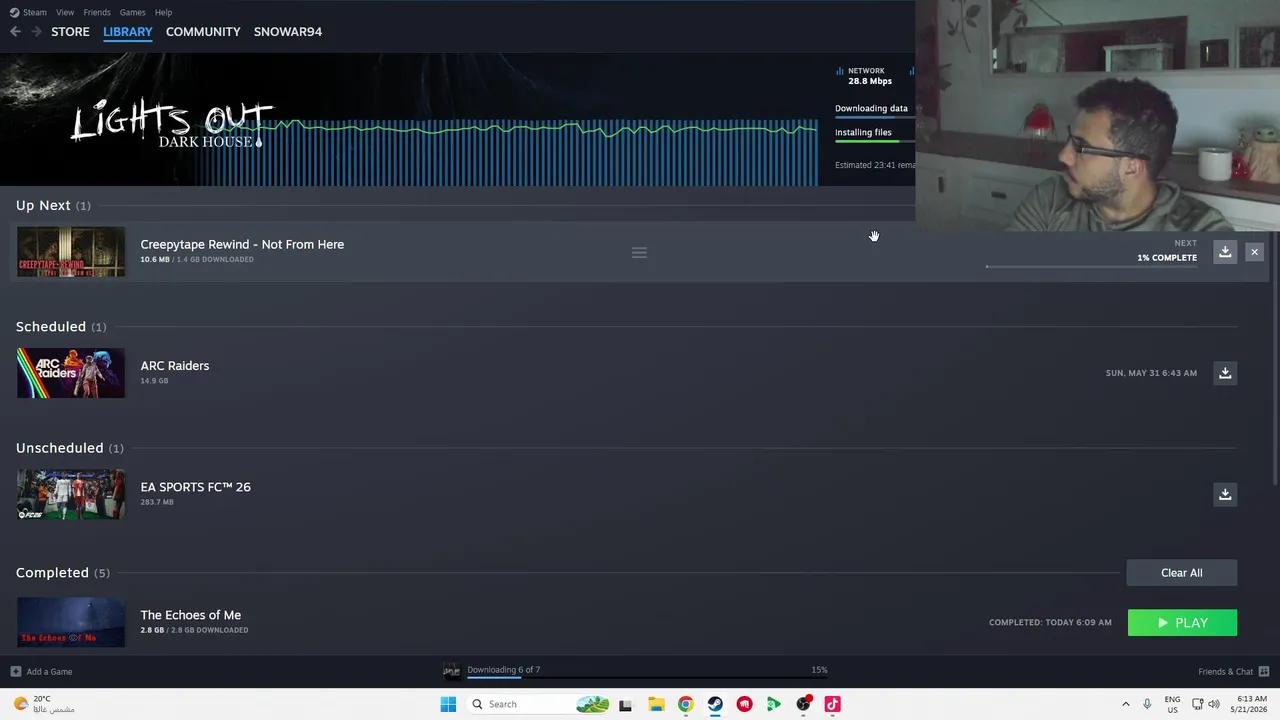Download ARC Raiders now
Image resolution: width=1280 pixels, height=720 pixels.
coord(1225,373)
